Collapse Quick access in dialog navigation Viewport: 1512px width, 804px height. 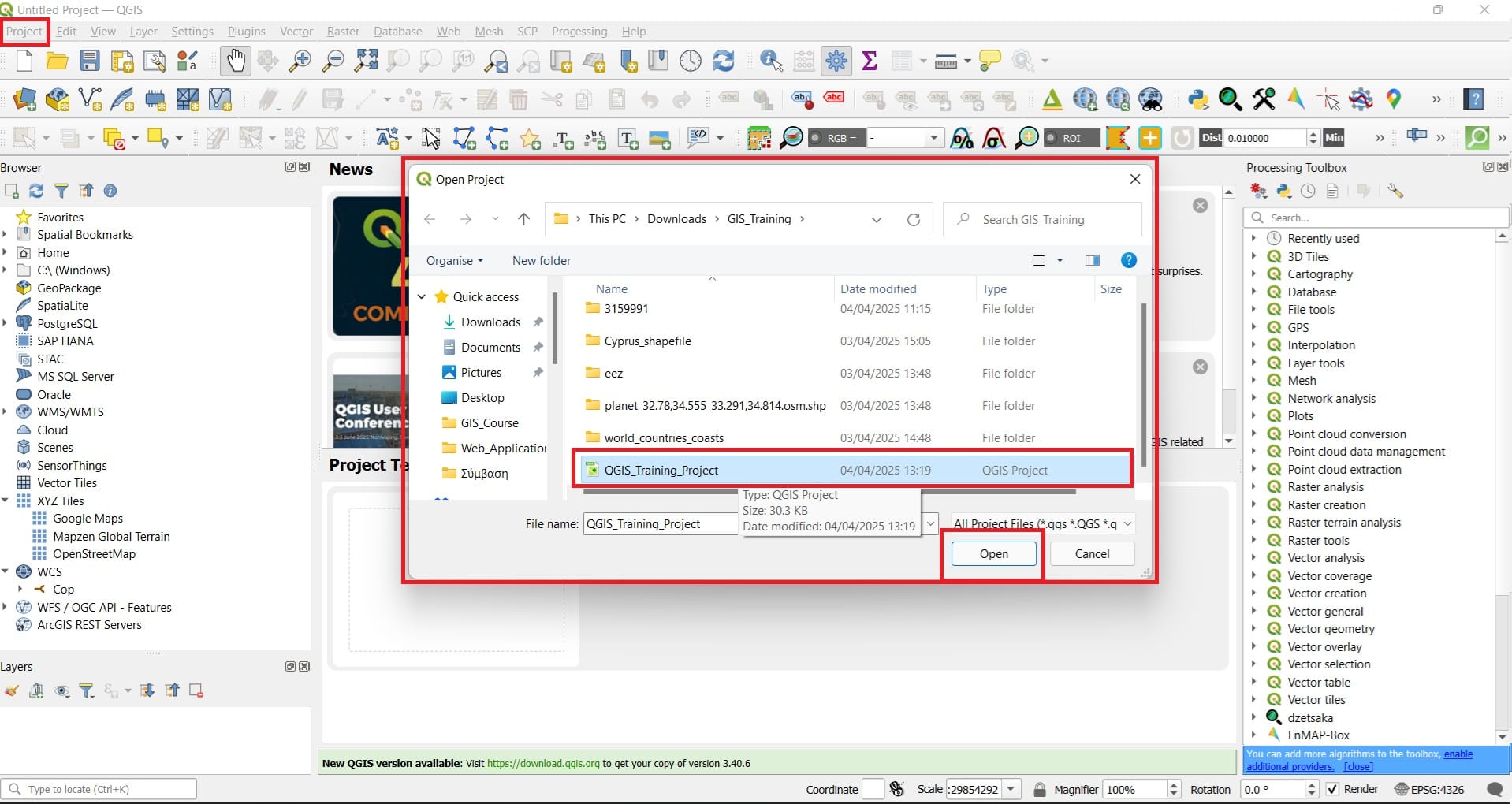coord(422,296)
